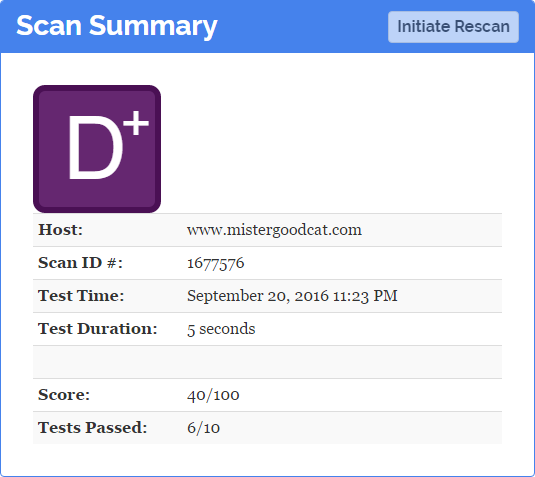
Task: Select the www.mistergoodcat.com host value
Action: point(274,230)
